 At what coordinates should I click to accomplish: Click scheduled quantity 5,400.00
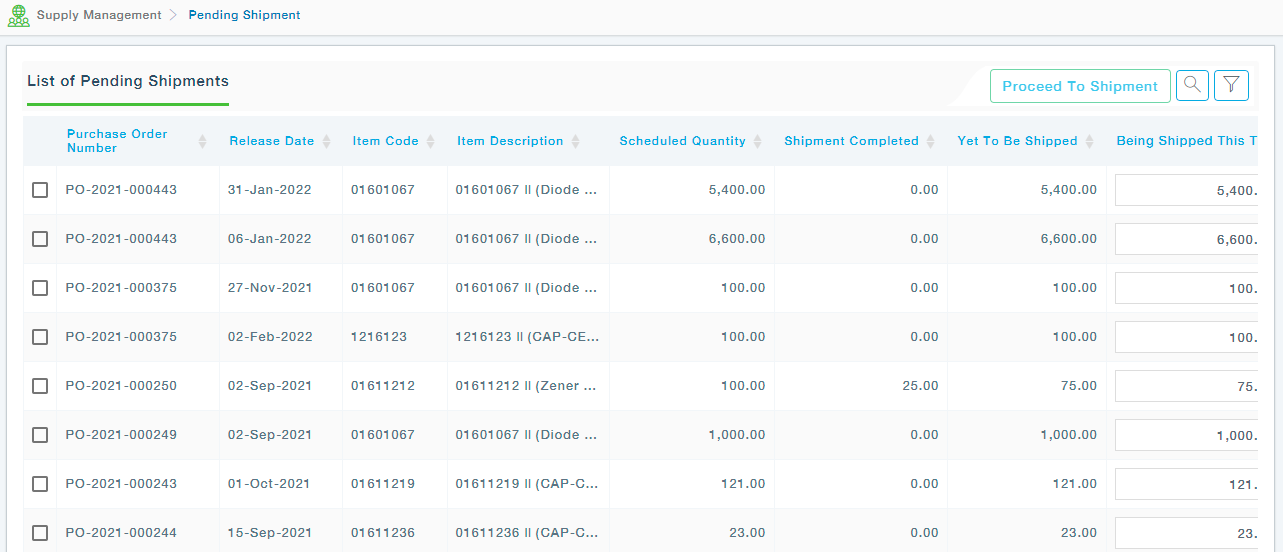click(x=735, y=190)
